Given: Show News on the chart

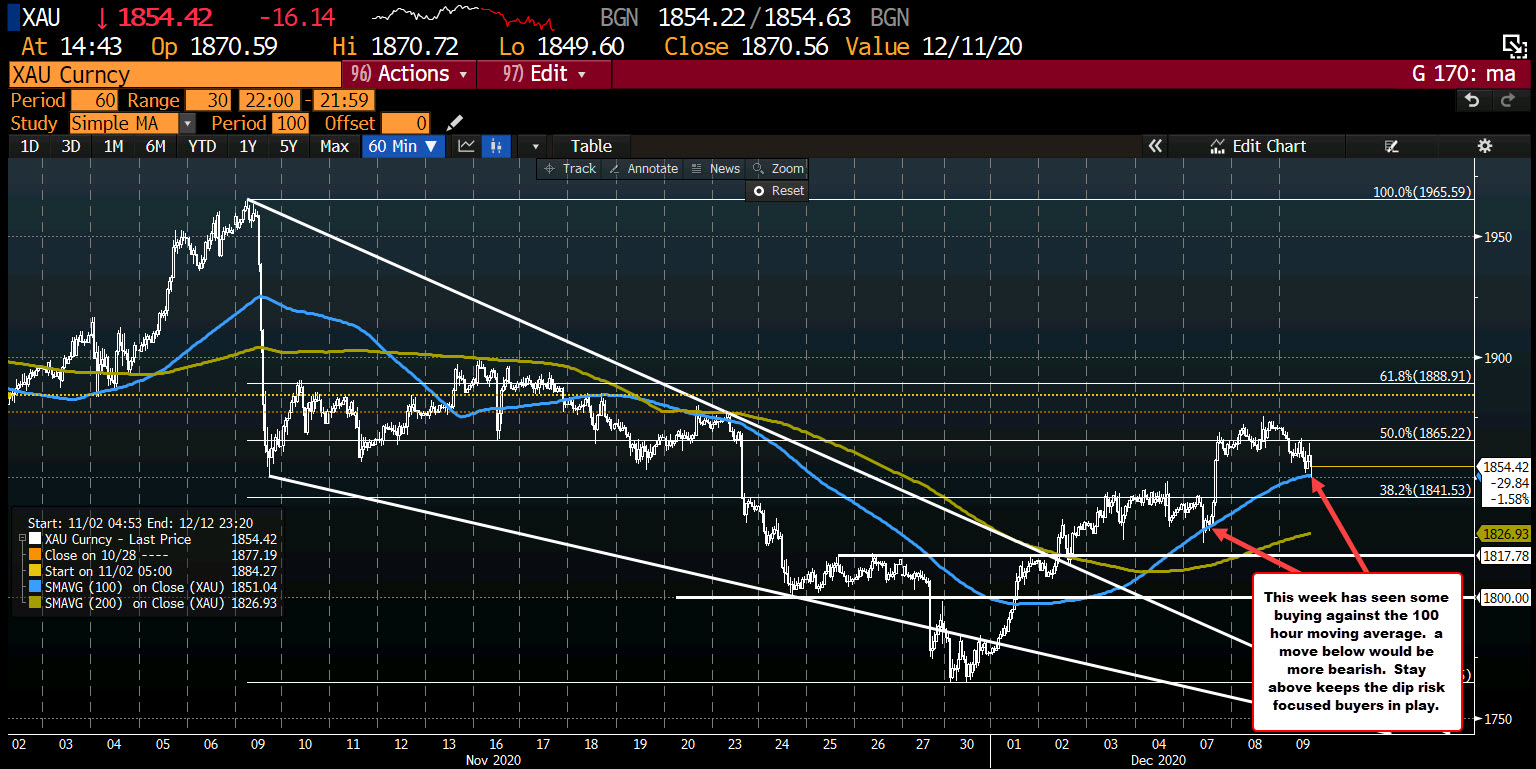Looking at the screenshot, I should point(716,168).
